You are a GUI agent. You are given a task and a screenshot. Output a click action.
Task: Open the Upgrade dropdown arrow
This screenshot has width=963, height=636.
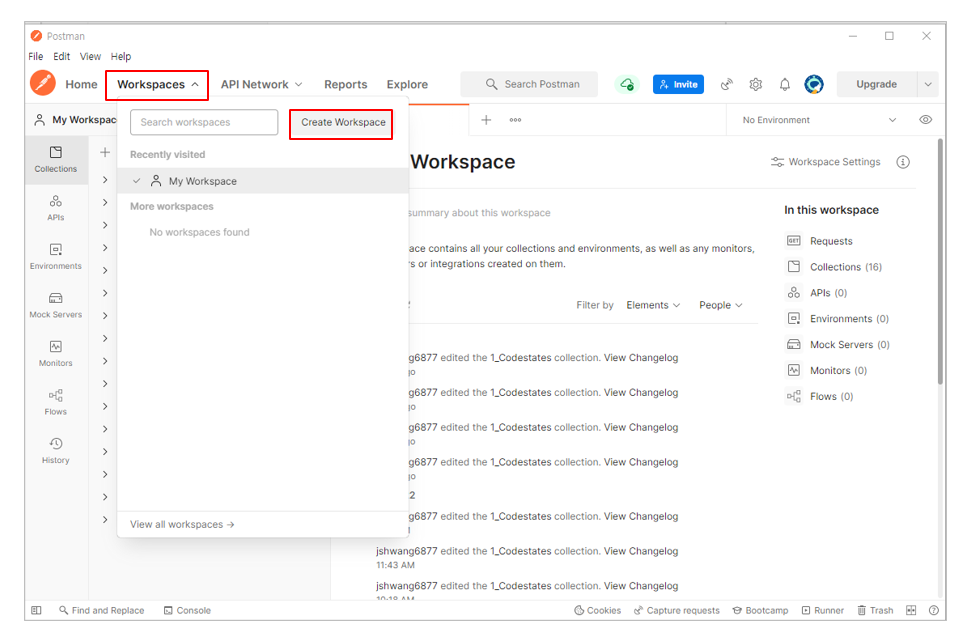coord(928,84)
